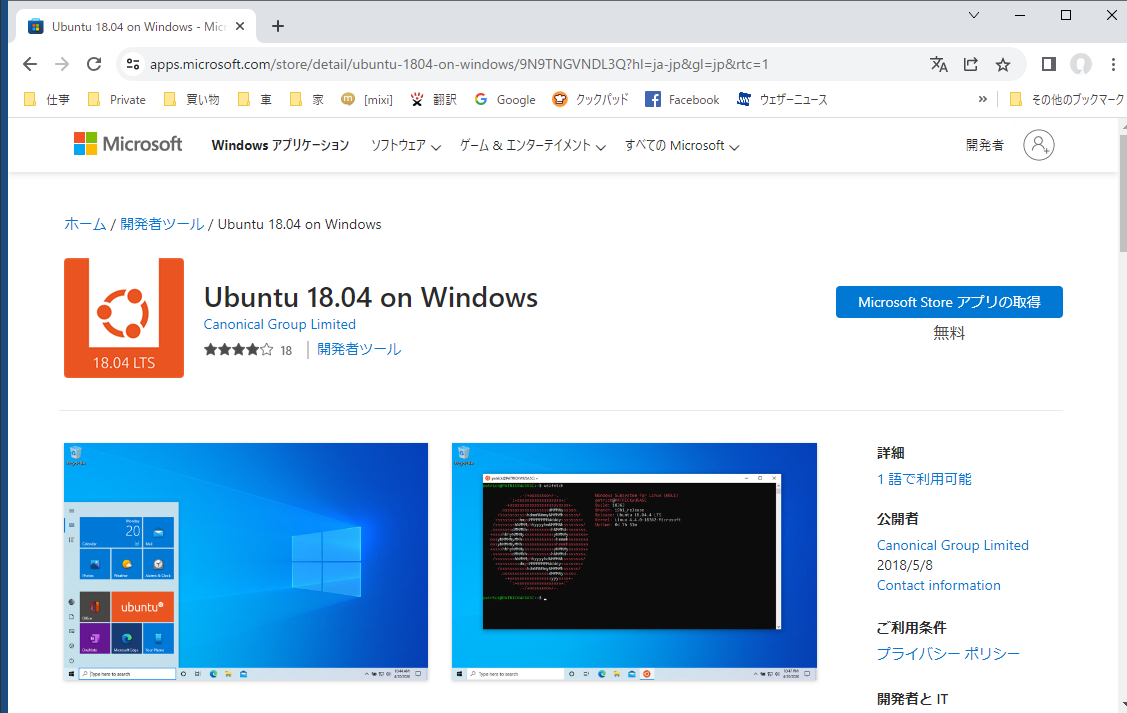Click the Ubuntu 18.04 LTS app icon

pyautogui.click(x=124, y=318)
